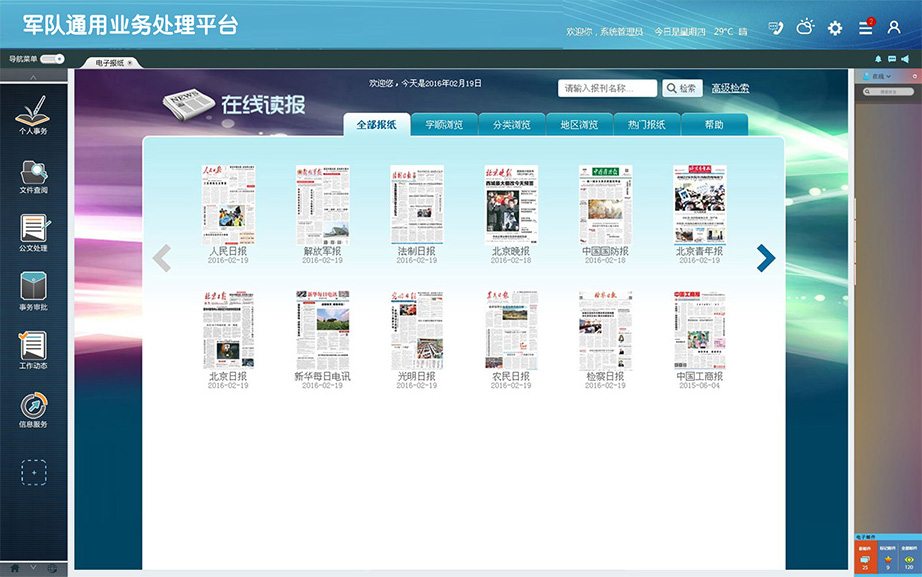Collapse sidebar using top up-chevron
Image resolution: width=922 pixels, height=577 pixels.
tap(34, 76)
